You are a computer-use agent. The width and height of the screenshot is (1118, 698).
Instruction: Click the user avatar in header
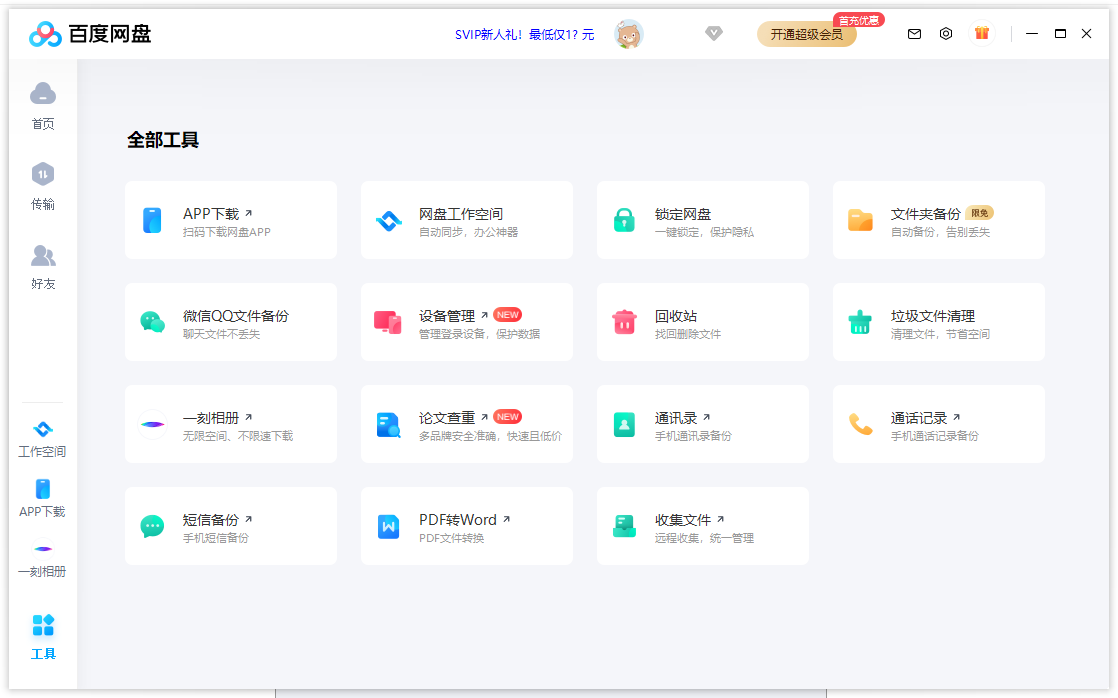[x=629, y=34]
